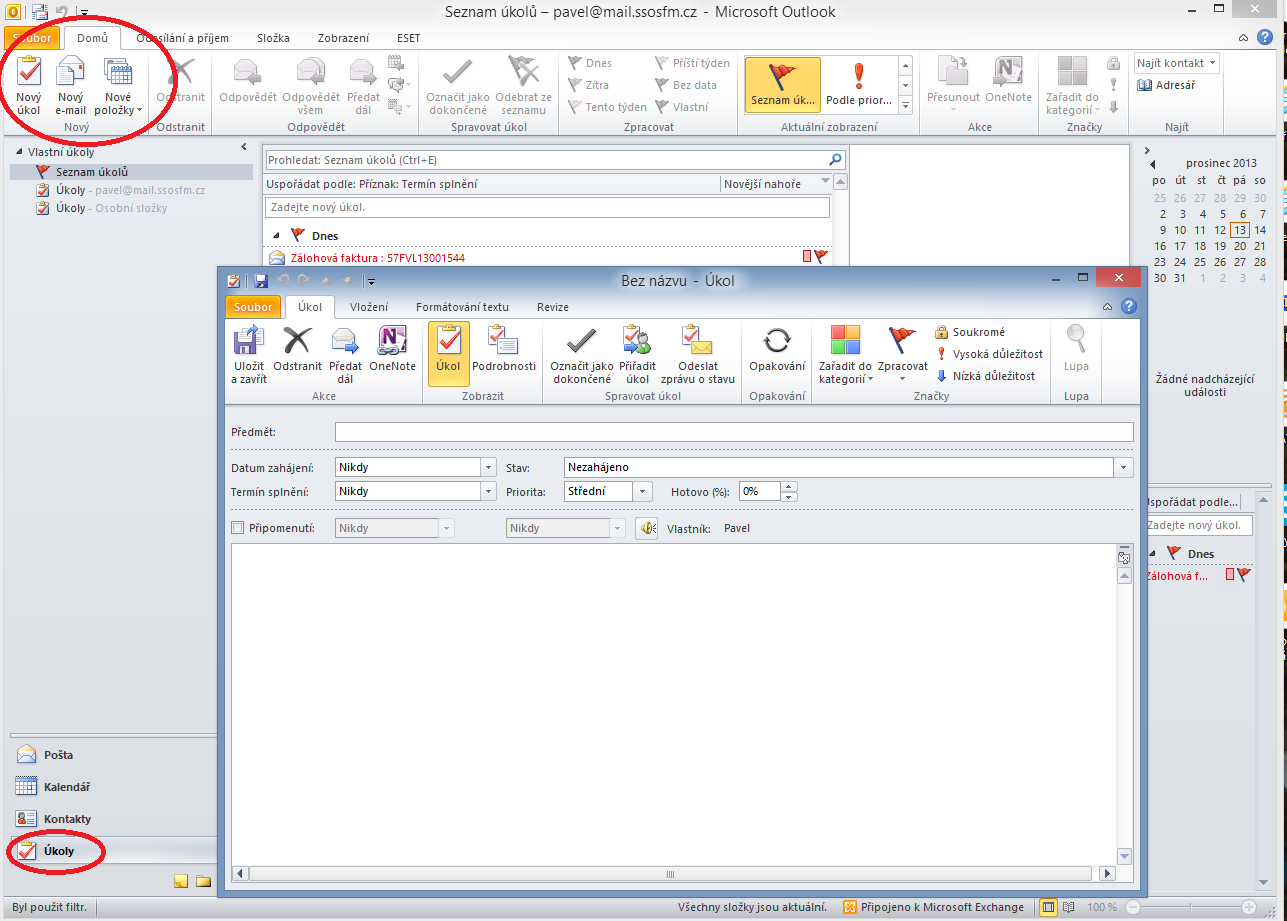Collapse the Vlastní úkoly tree
The width and height of the screenshot is (1287, 921).
click(x=19, y=152)
